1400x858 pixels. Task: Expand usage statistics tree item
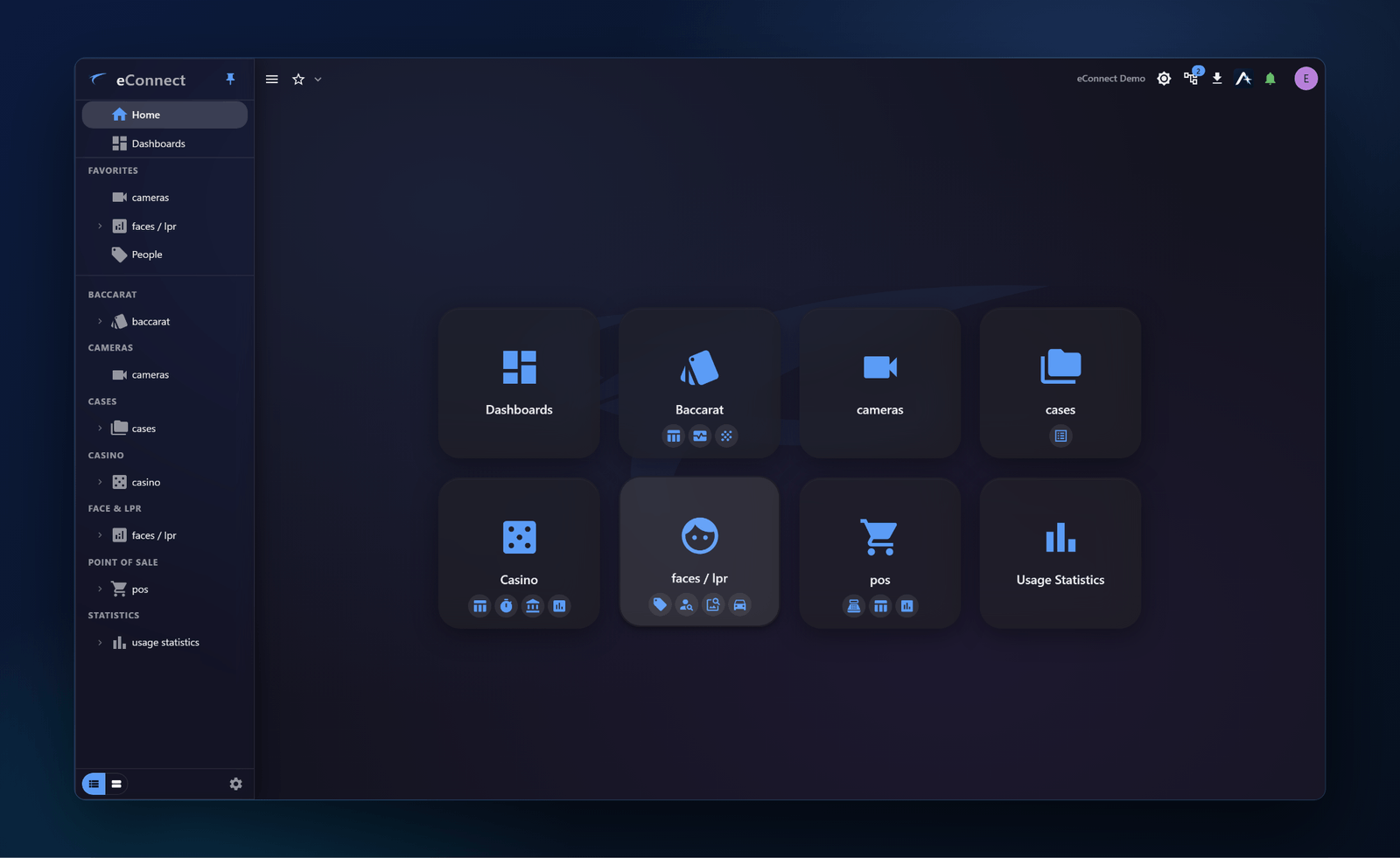click(100, 643)
